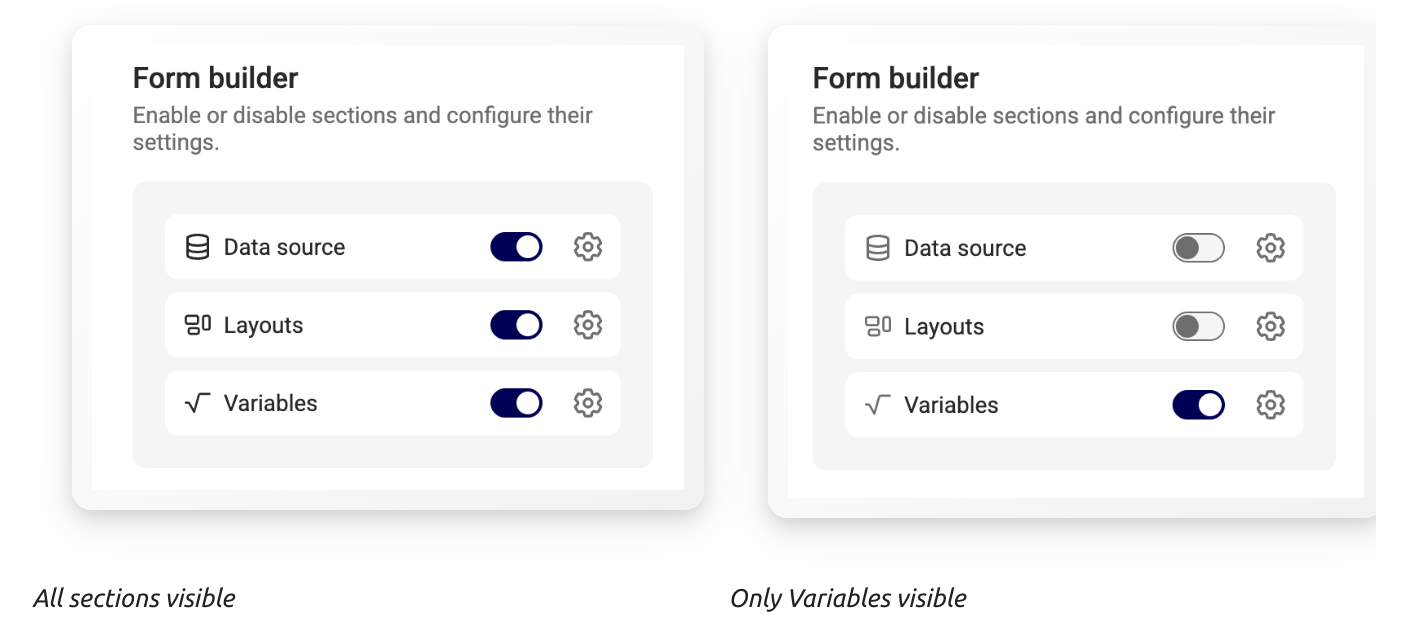Select Data source label in 'All sections visible' panel
Image resolution: width=1410 pixels, height=618 pixels.
point(284,247)
